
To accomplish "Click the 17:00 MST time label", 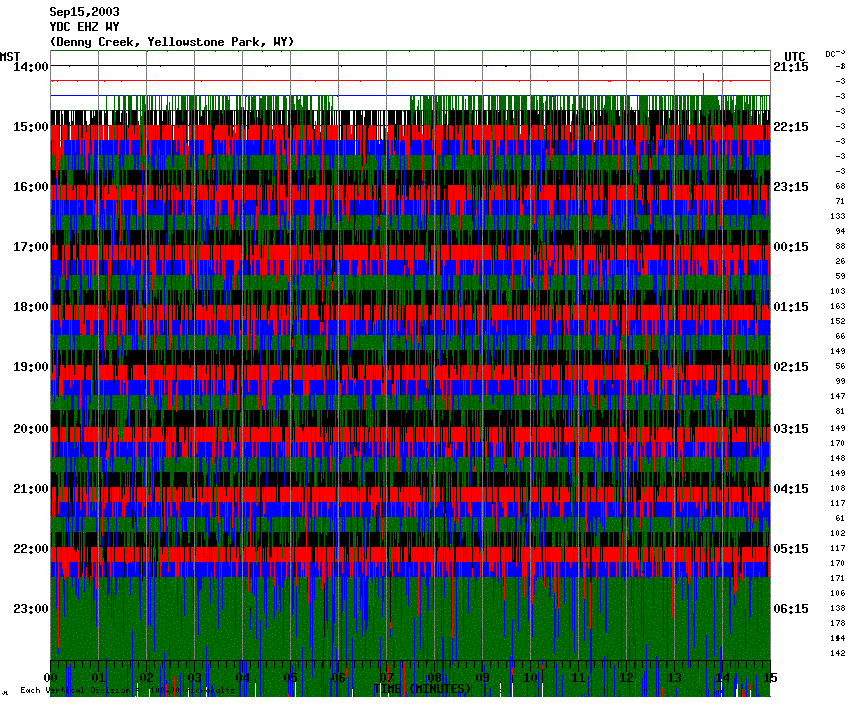I will click(x=30, y=247).
